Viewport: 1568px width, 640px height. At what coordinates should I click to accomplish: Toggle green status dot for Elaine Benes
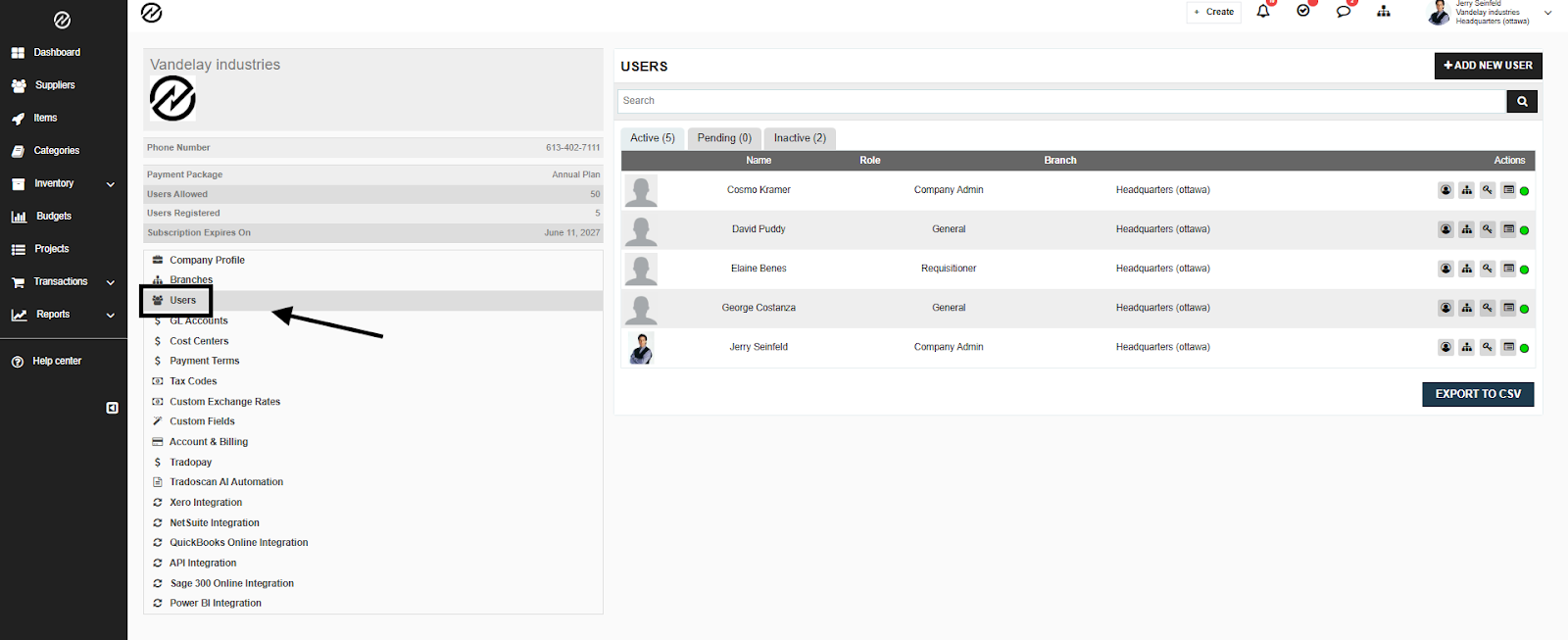[1525, 270]
